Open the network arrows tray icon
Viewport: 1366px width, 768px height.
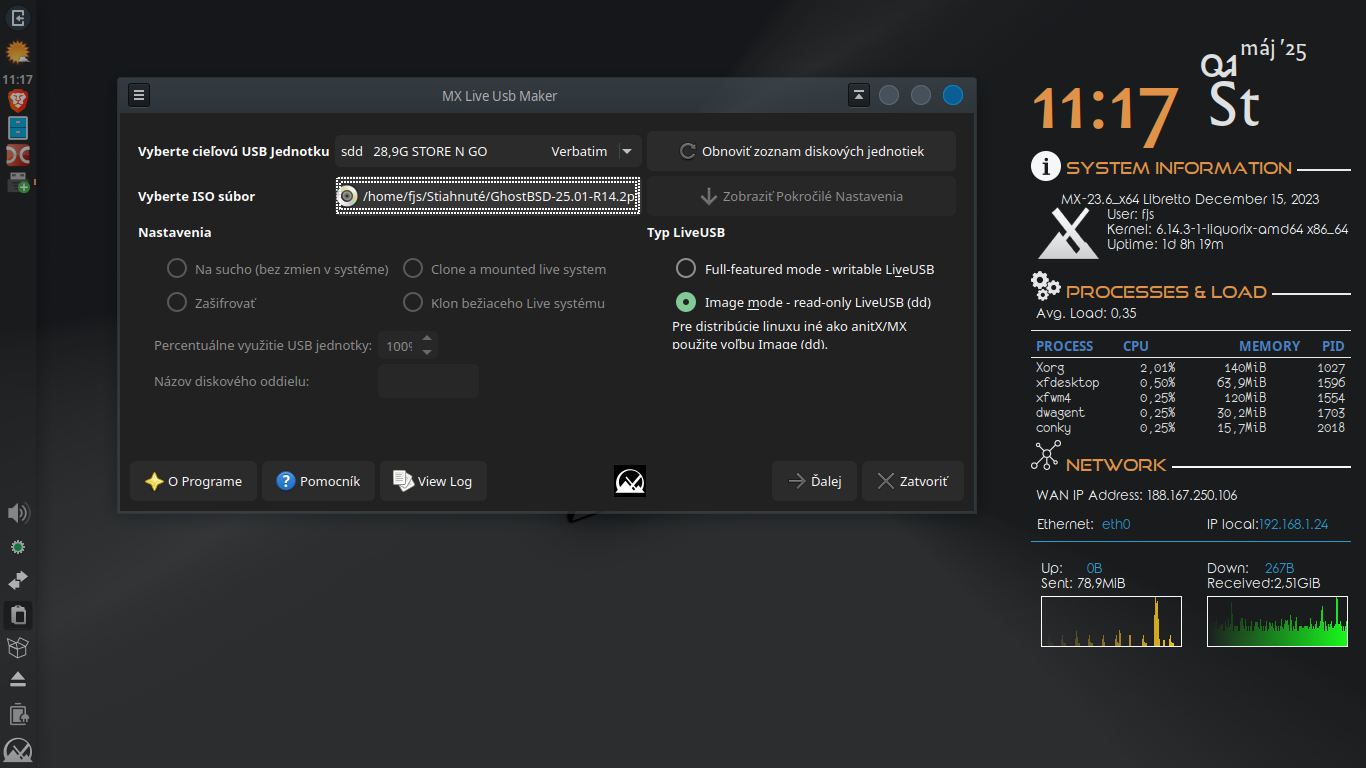click(18, 581)
